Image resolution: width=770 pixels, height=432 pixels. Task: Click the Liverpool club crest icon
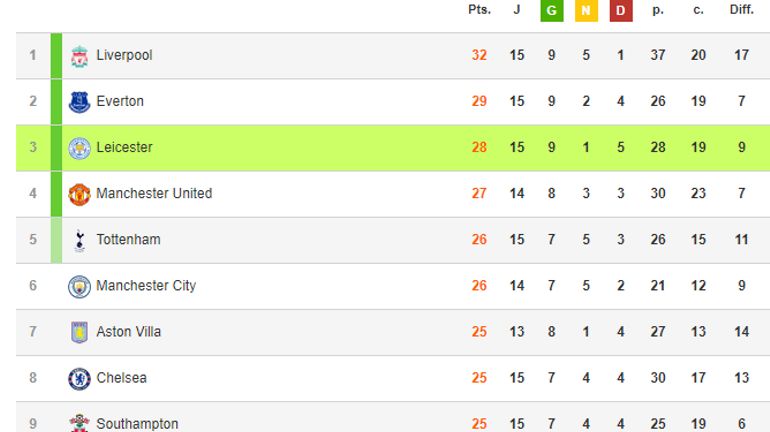click(79, 56)
